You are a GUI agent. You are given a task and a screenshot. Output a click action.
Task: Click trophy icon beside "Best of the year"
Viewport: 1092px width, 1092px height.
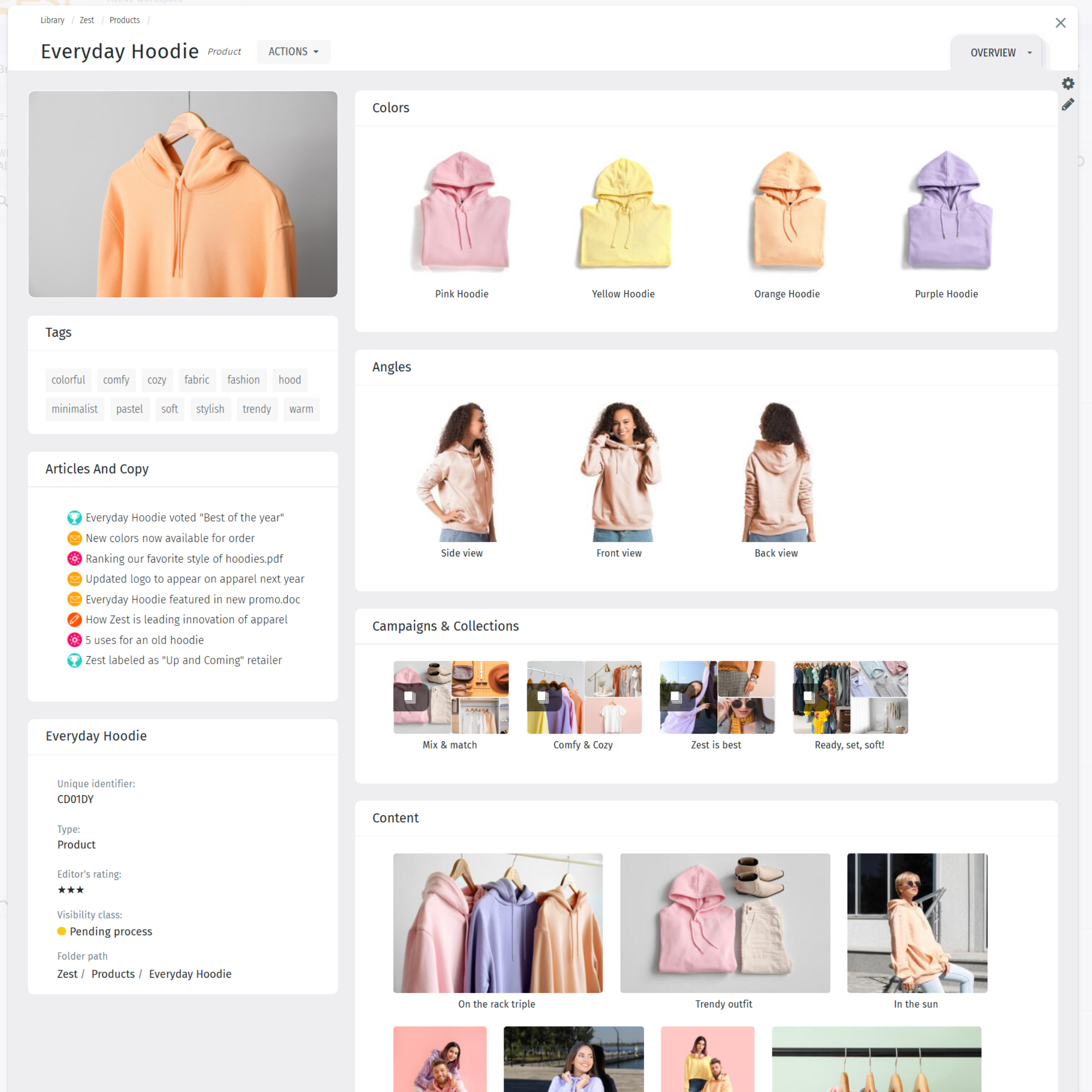[x=74, y=518]
